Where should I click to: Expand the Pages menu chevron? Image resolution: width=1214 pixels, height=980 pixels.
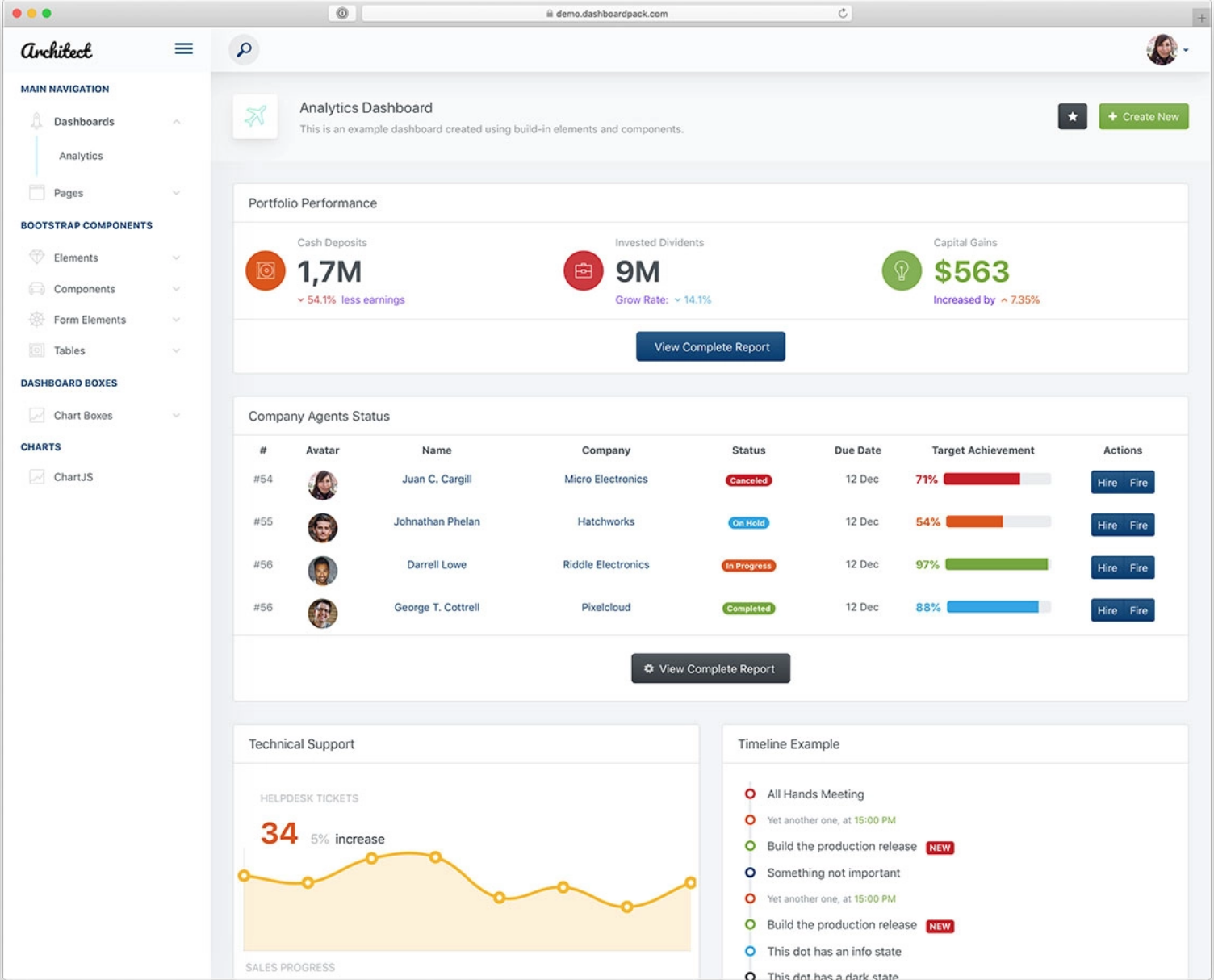176,193
